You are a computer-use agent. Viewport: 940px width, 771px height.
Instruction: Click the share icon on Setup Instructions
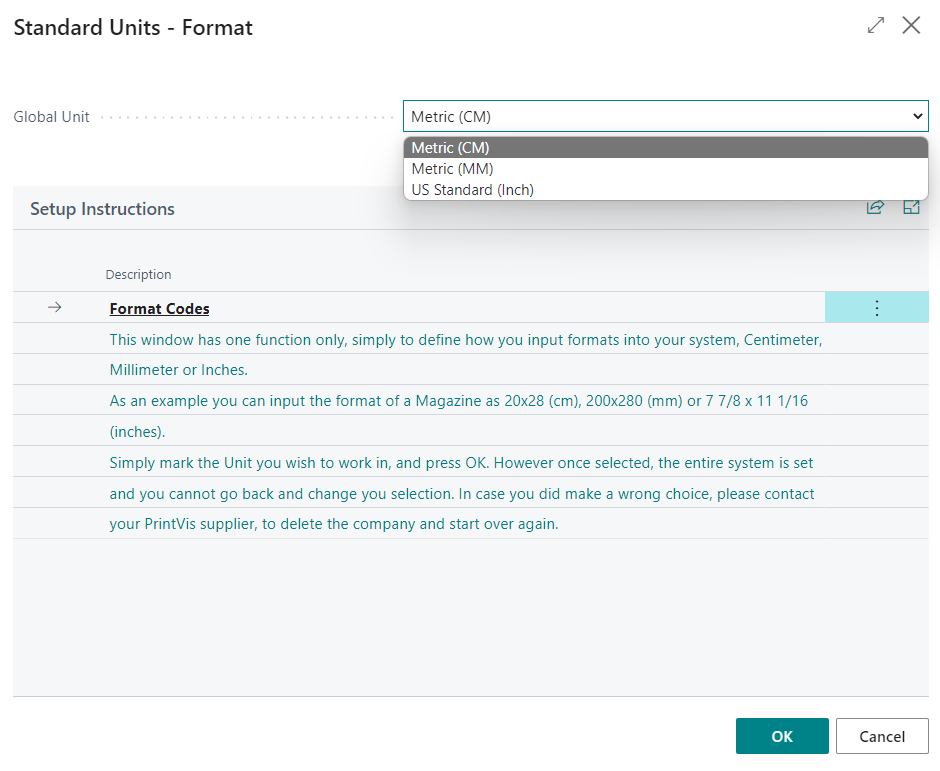[x=875, y=207]
